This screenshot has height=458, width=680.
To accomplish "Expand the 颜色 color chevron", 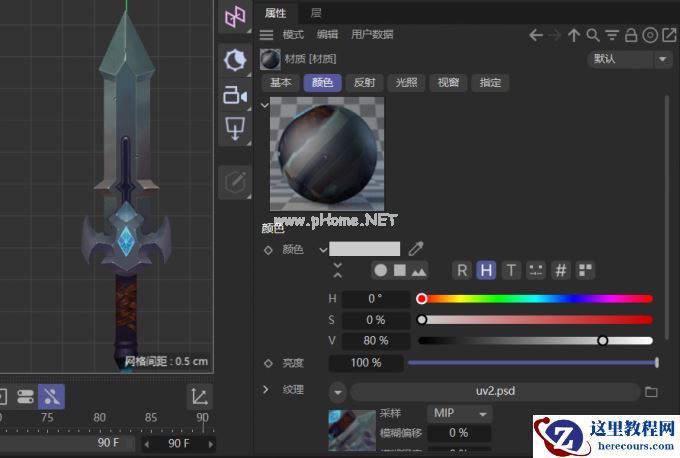I will 323,249.
